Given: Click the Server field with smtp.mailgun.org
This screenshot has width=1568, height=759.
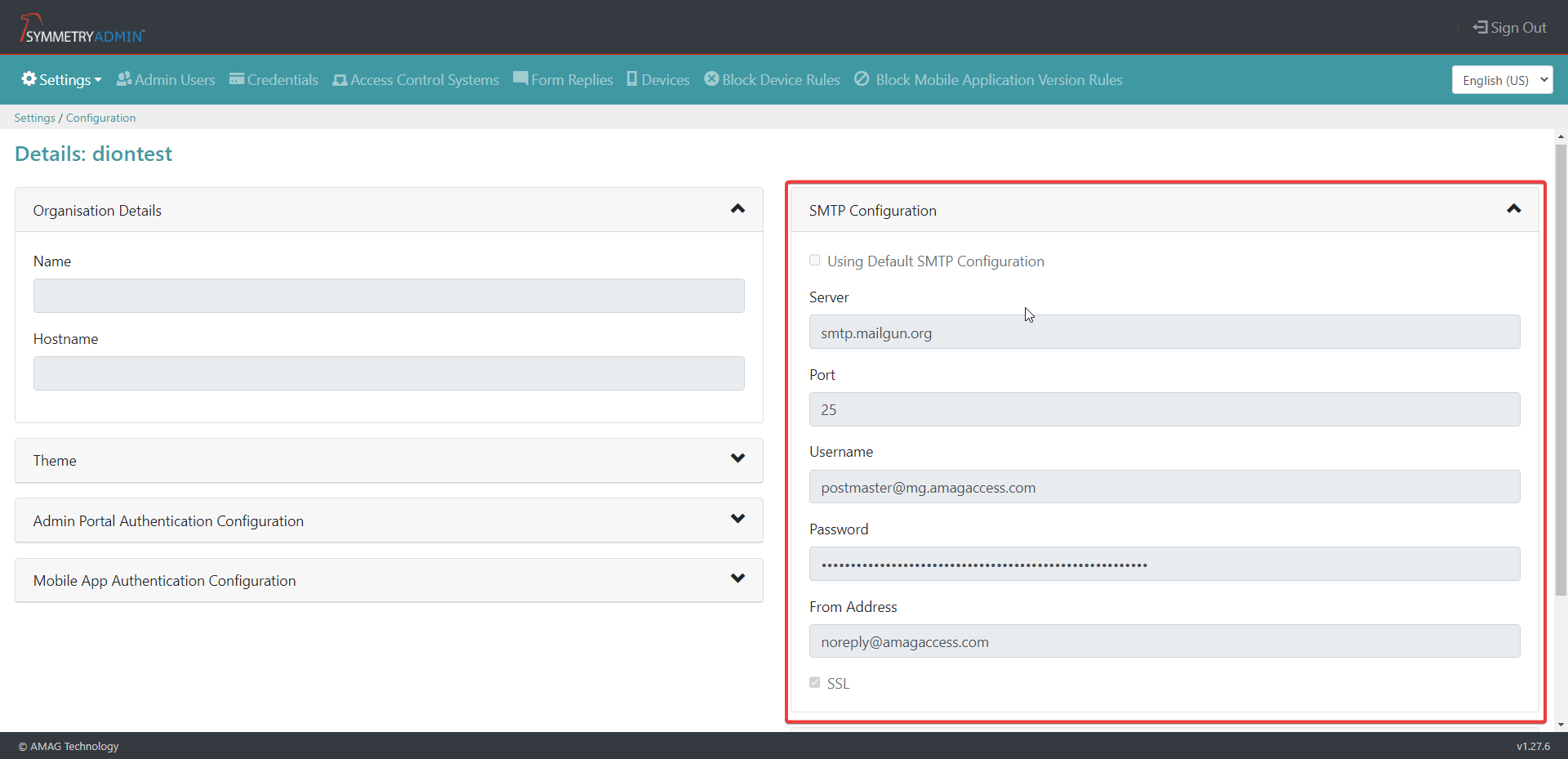Looking at the screenshot, I should click(1165, 332).
